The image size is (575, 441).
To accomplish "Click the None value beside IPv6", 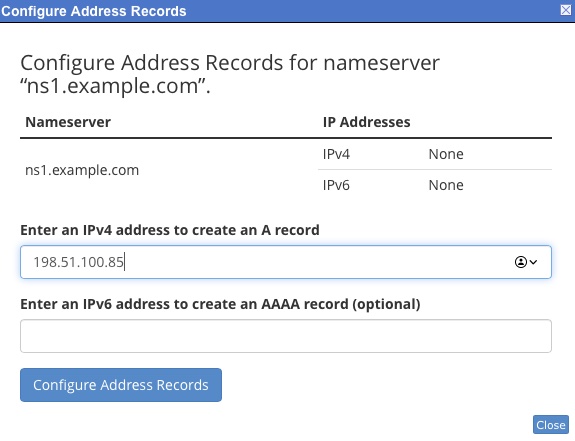I will 446,185.
